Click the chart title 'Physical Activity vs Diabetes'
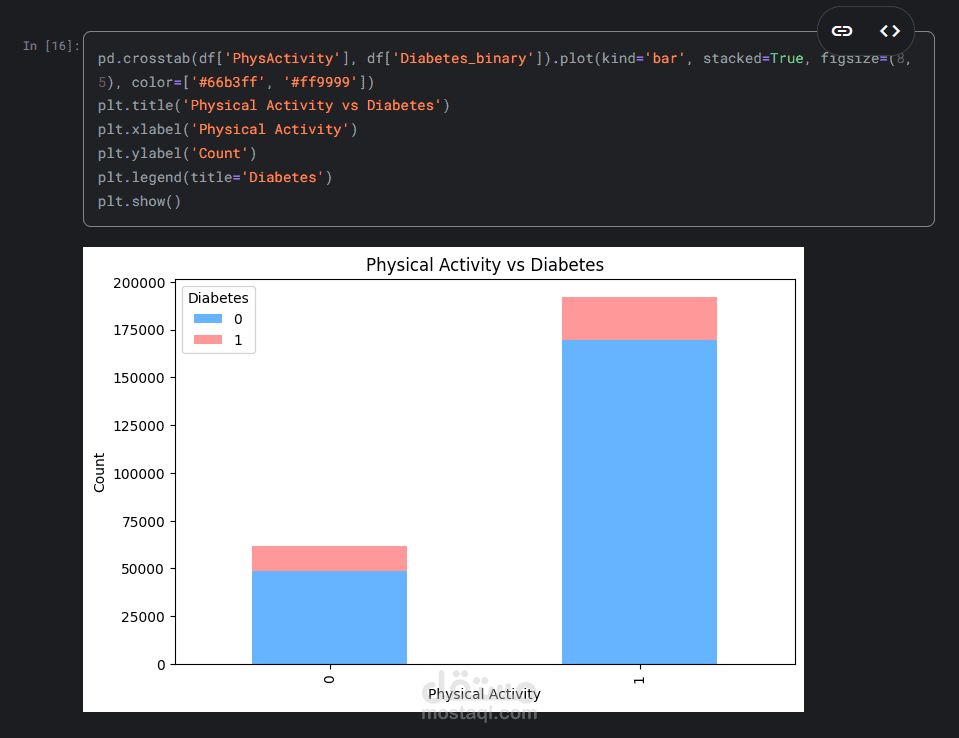Image resolution: width=959 pixels, height=738 pixels. (x=485, y=265)
